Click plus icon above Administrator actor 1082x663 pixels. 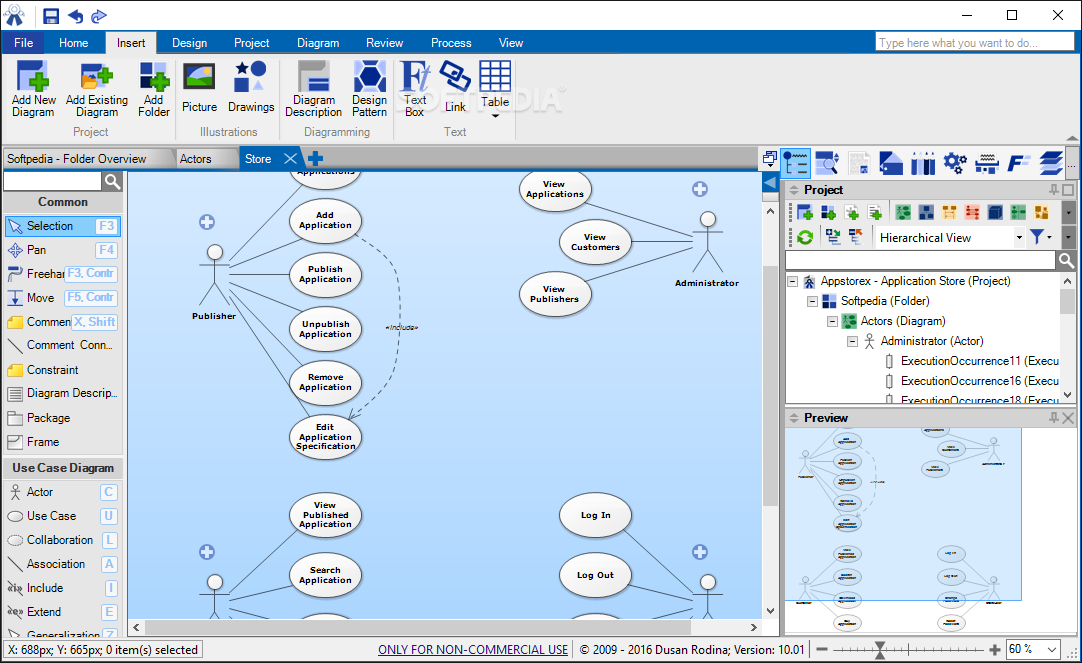pos(700,189)
